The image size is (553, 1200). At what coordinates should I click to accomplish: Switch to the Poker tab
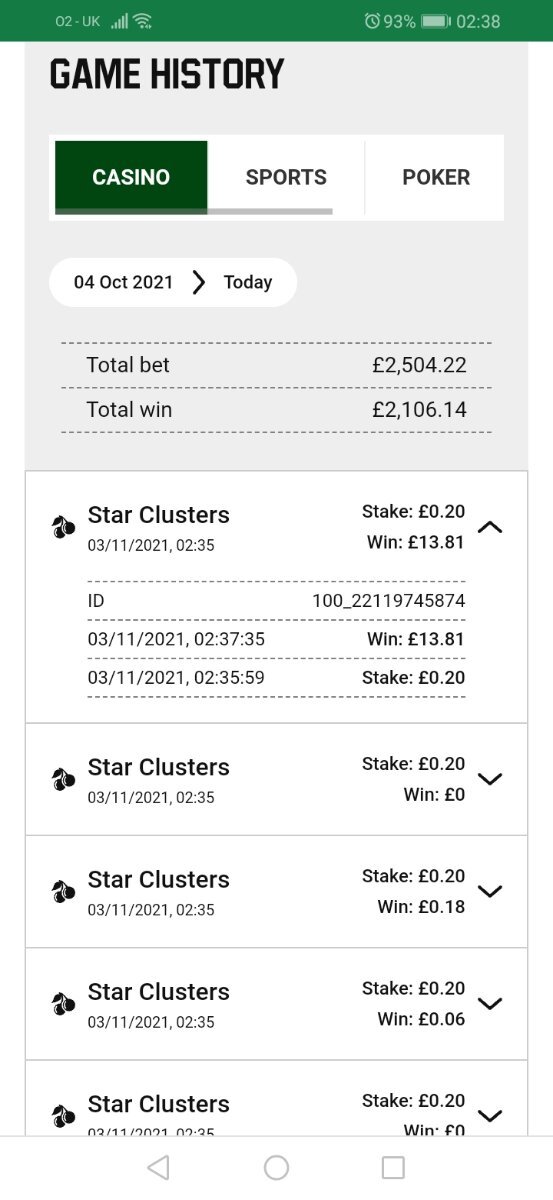coord(436,177)
